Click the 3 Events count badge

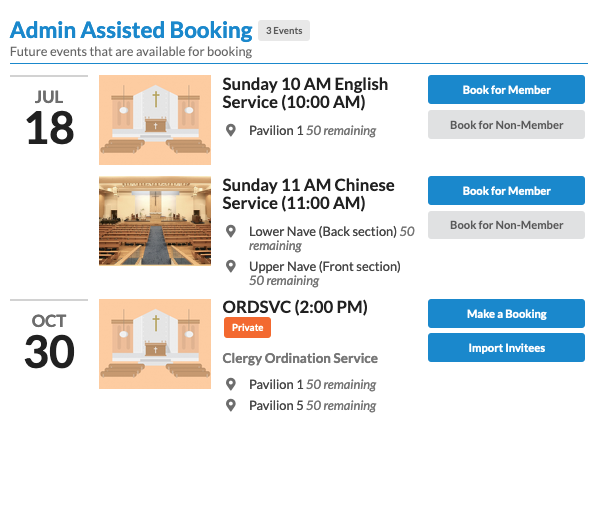tap(284, 30)
